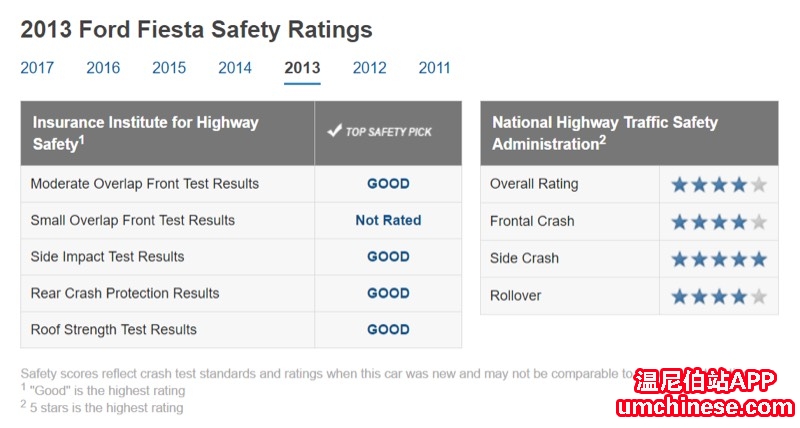Open the 2011 year tab
This screenshot has height=428, width=800.
pos(435,68)
